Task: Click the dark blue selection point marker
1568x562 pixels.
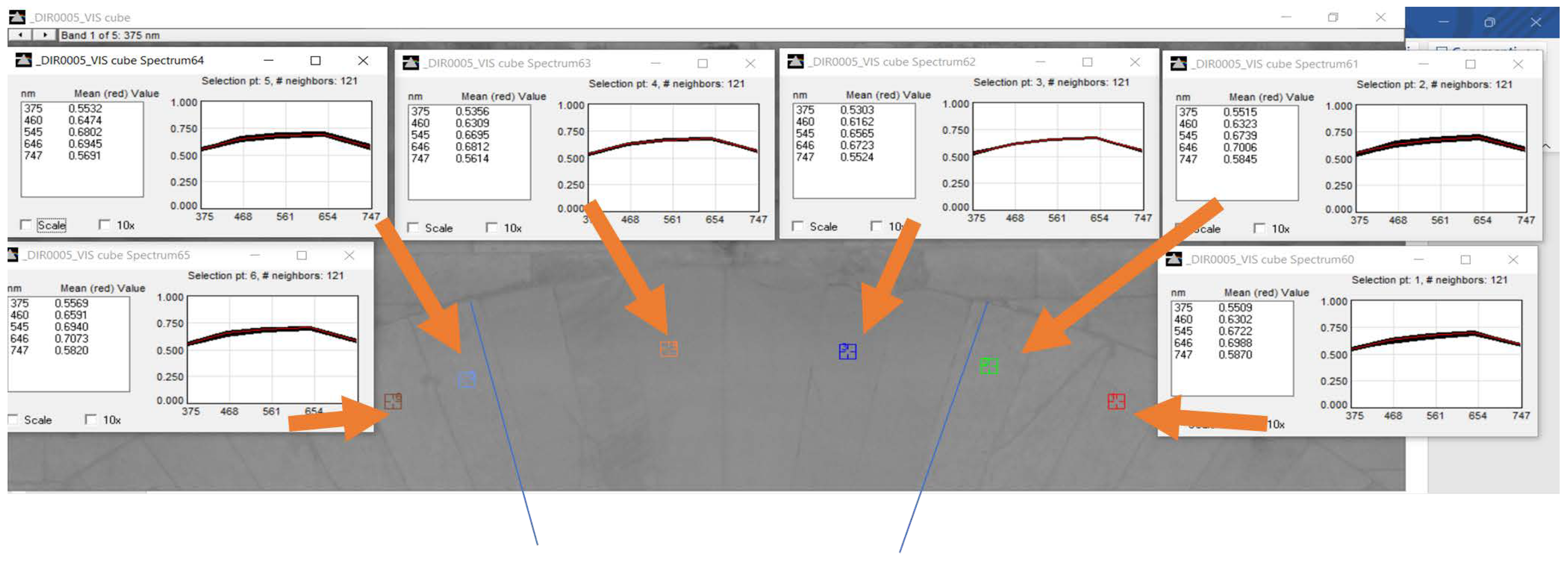Action: pyautogui.click(x=847, y=351)
